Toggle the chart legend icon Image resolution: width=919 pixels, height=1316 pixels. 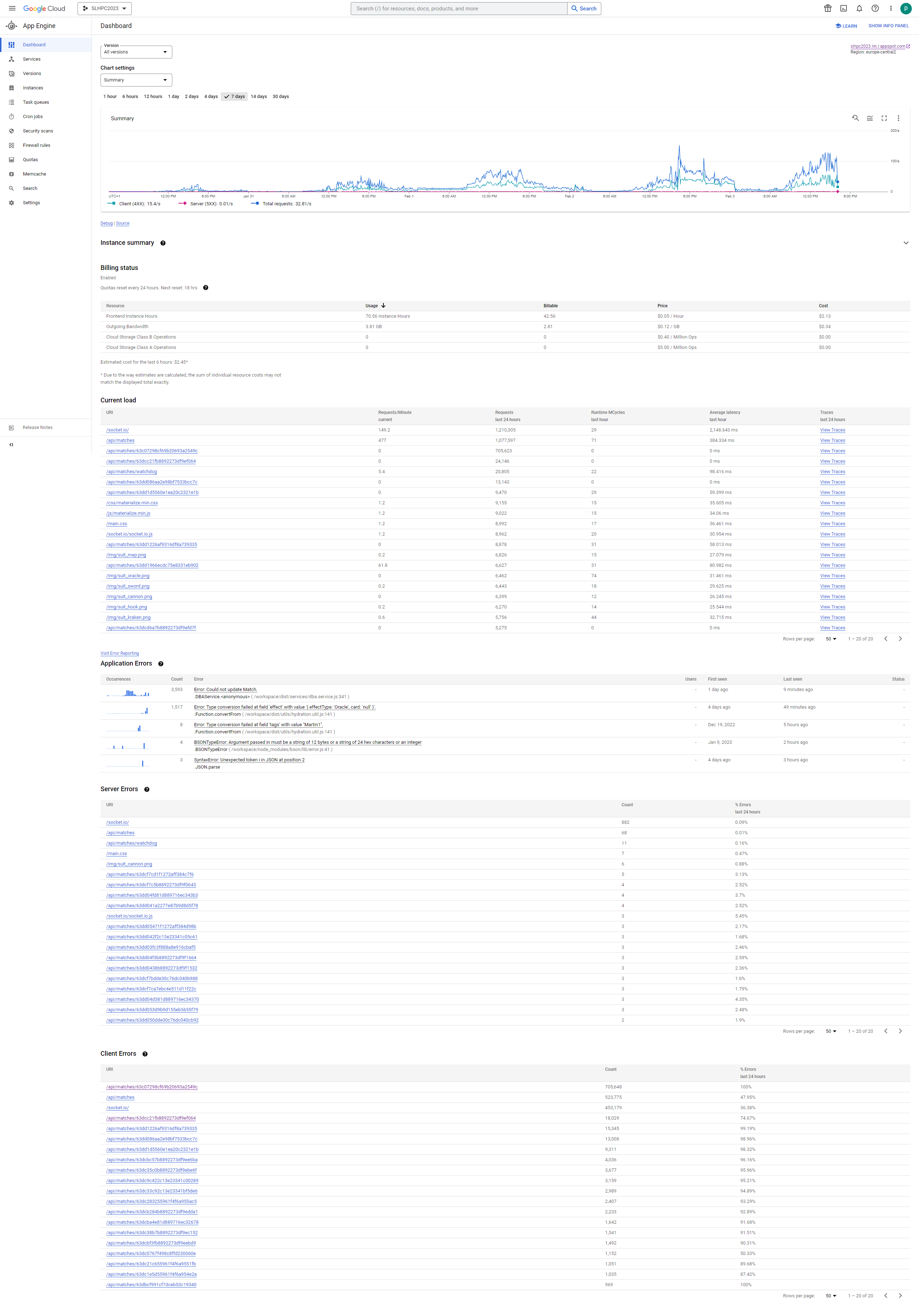pyautogui.click(x=869, y=118)
